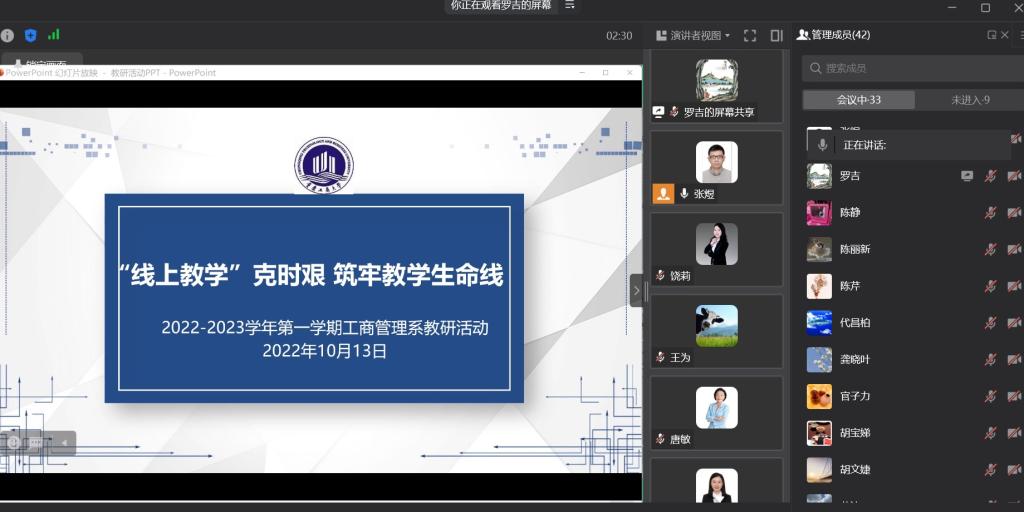Image resolution: width=1024 pixels, height=512 pixels.
Task: Enter full screen mode icon
Action: point(750,35)
